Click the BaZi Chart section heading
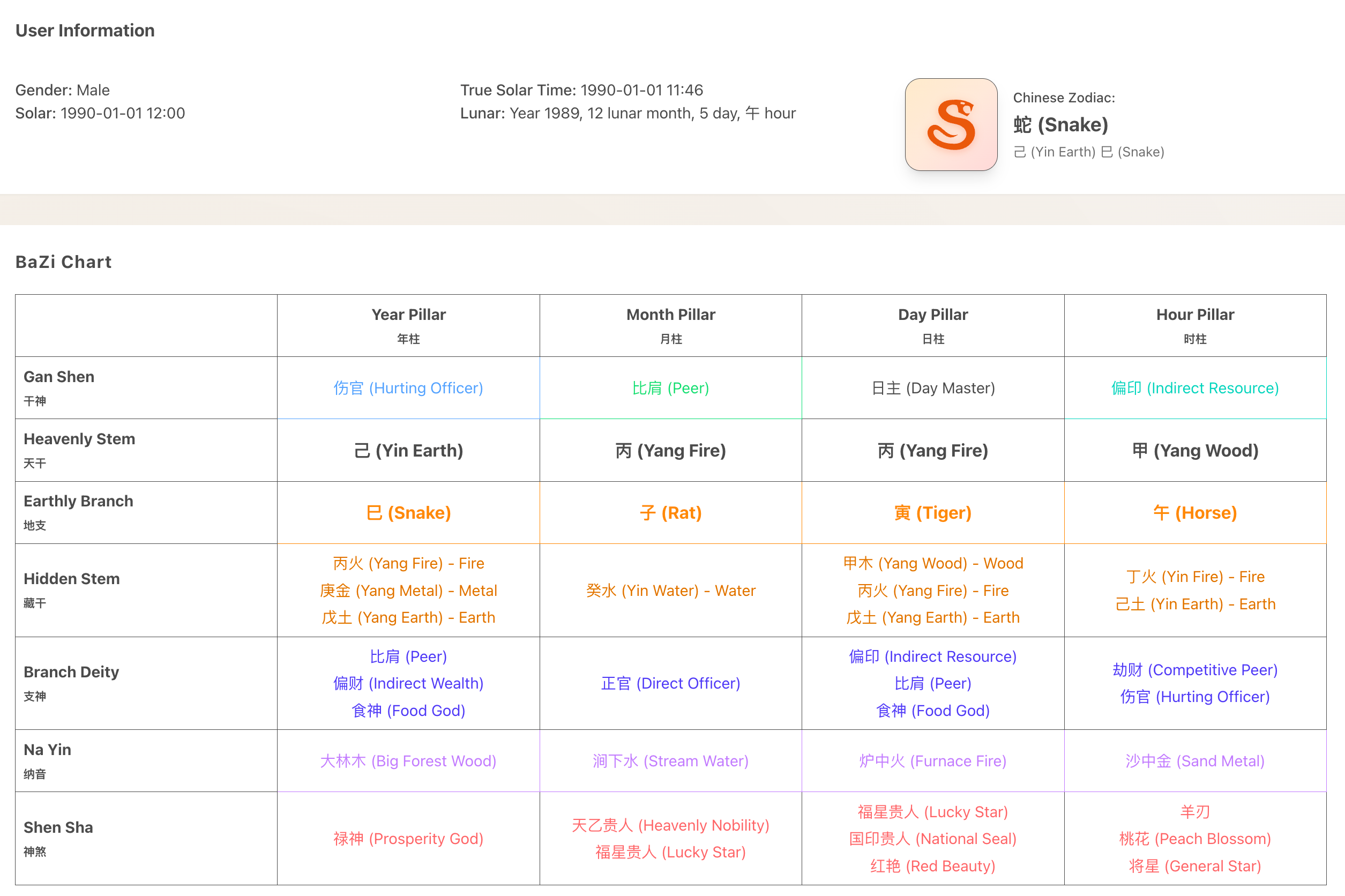The image size is (1345, 896). (63, 261)
